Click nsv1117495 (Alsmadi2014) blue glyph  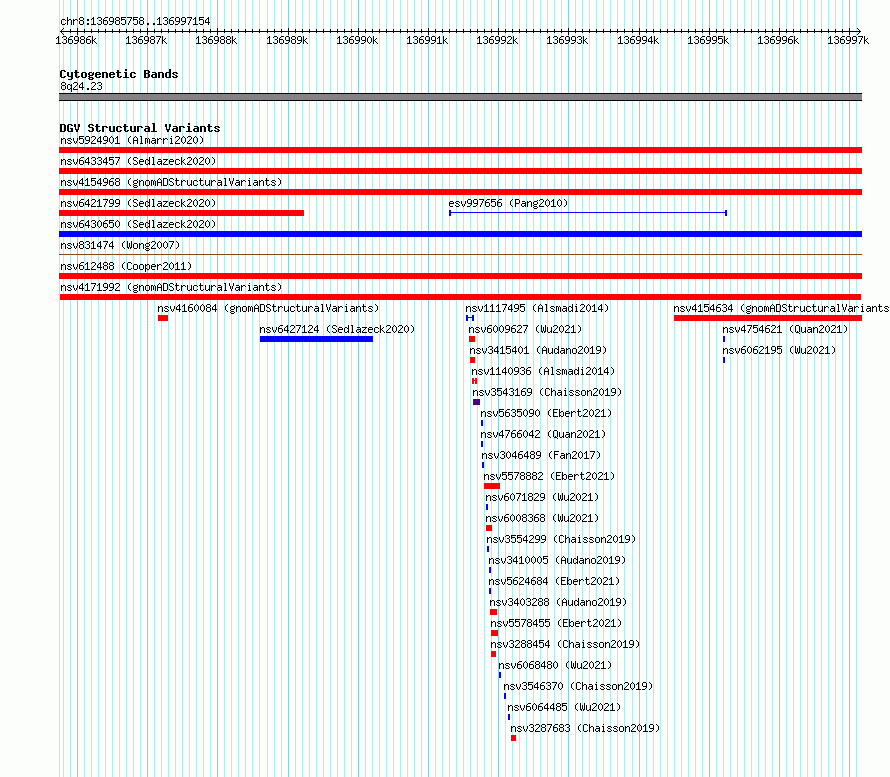[x=470, y=318]
